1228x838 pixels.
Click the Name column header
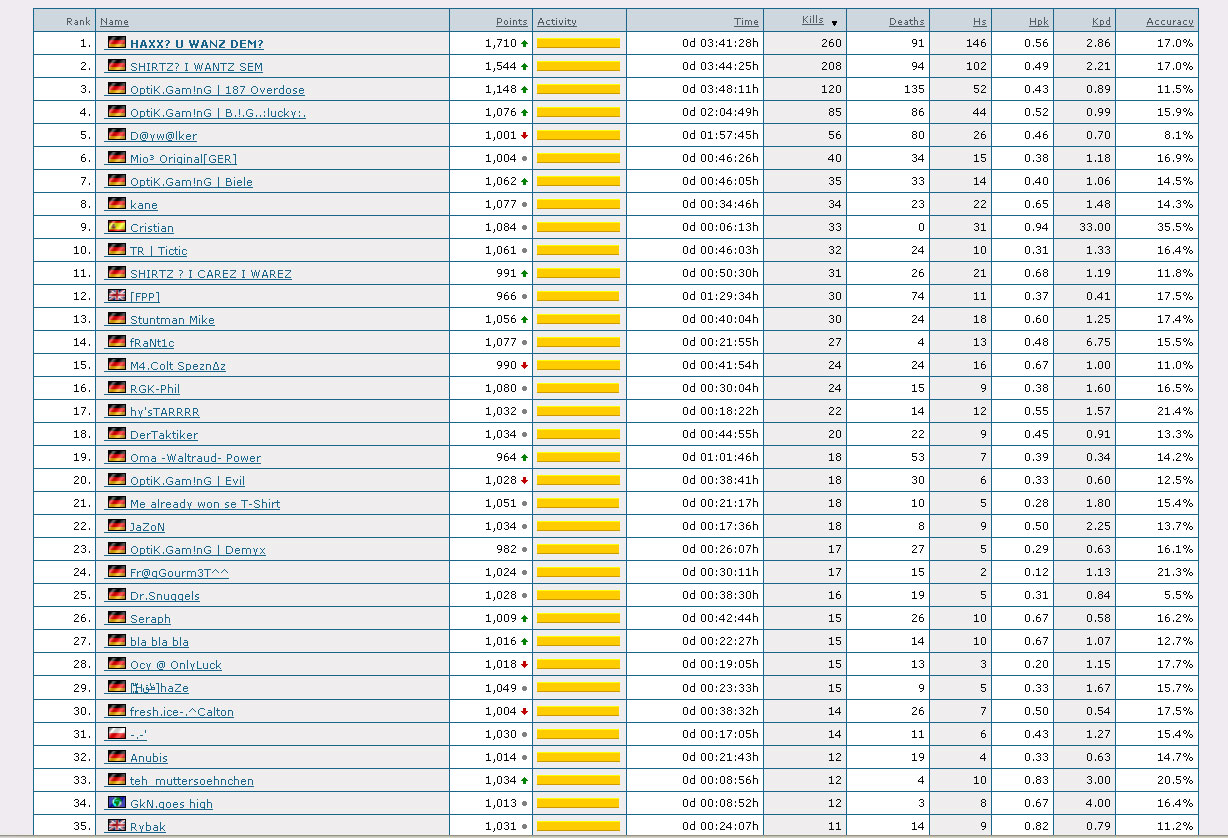[x=114, y=21]
